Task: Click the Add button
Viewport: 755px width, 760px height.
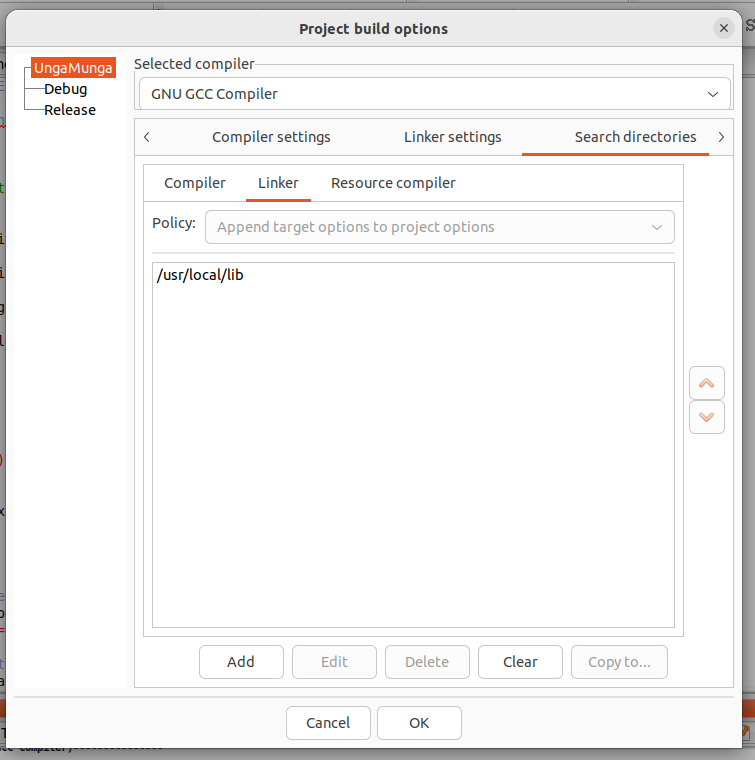Action: pyautogui.click(x=241, y=662)
